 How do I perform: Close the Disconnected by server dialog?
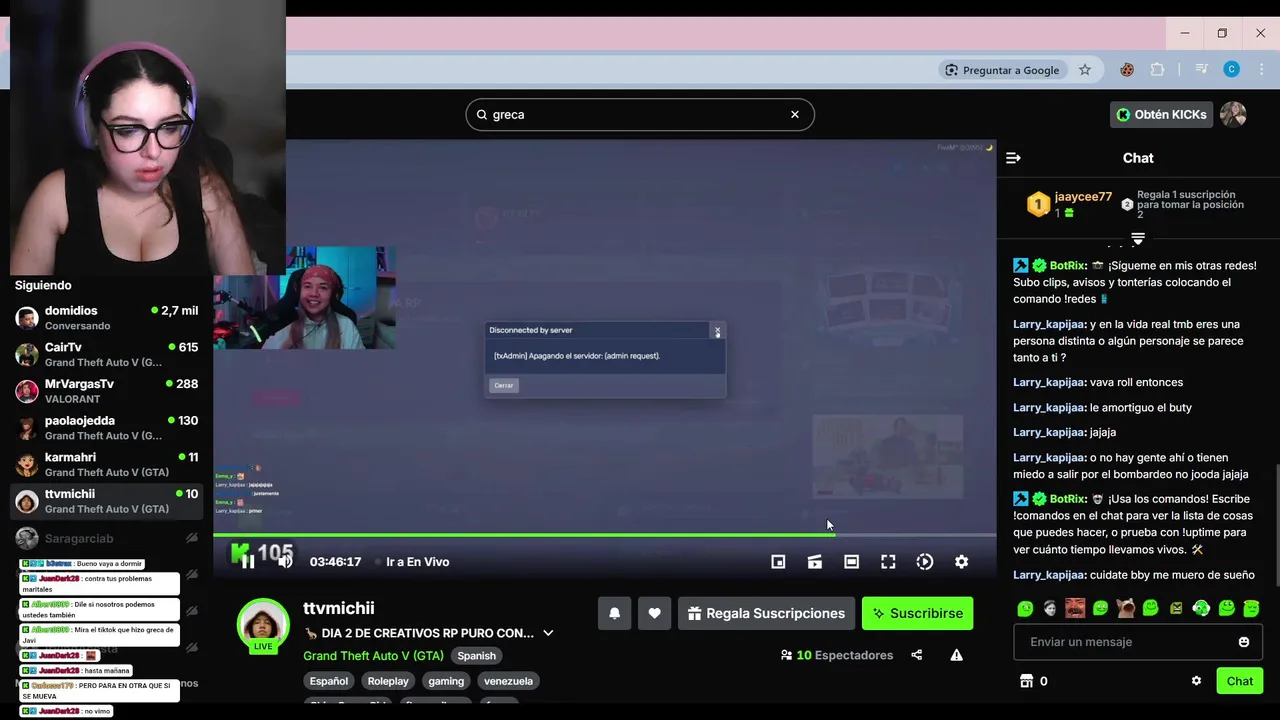point(717,330)
